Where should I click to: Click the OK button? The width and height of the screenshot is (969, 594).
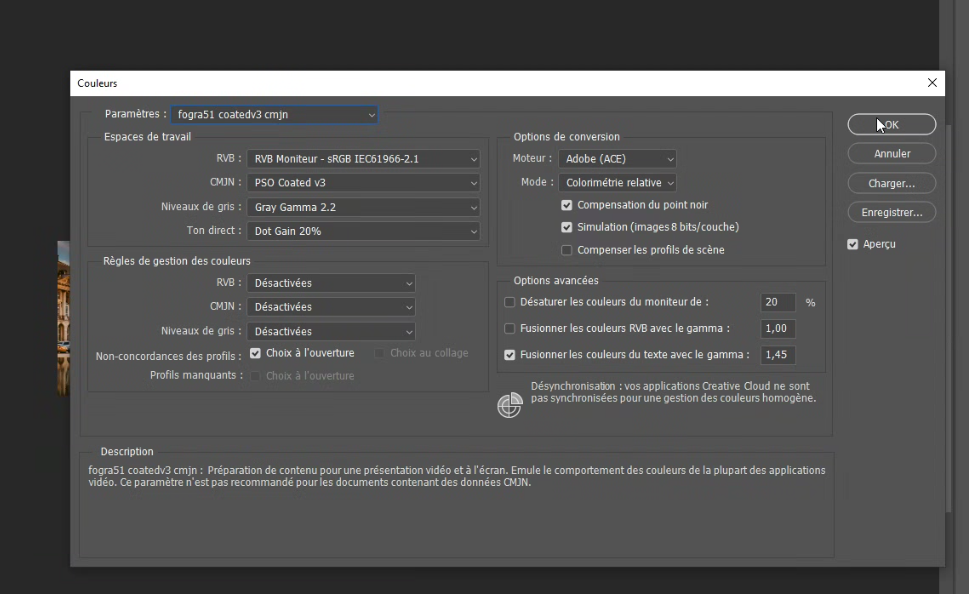tap(891, 125)
